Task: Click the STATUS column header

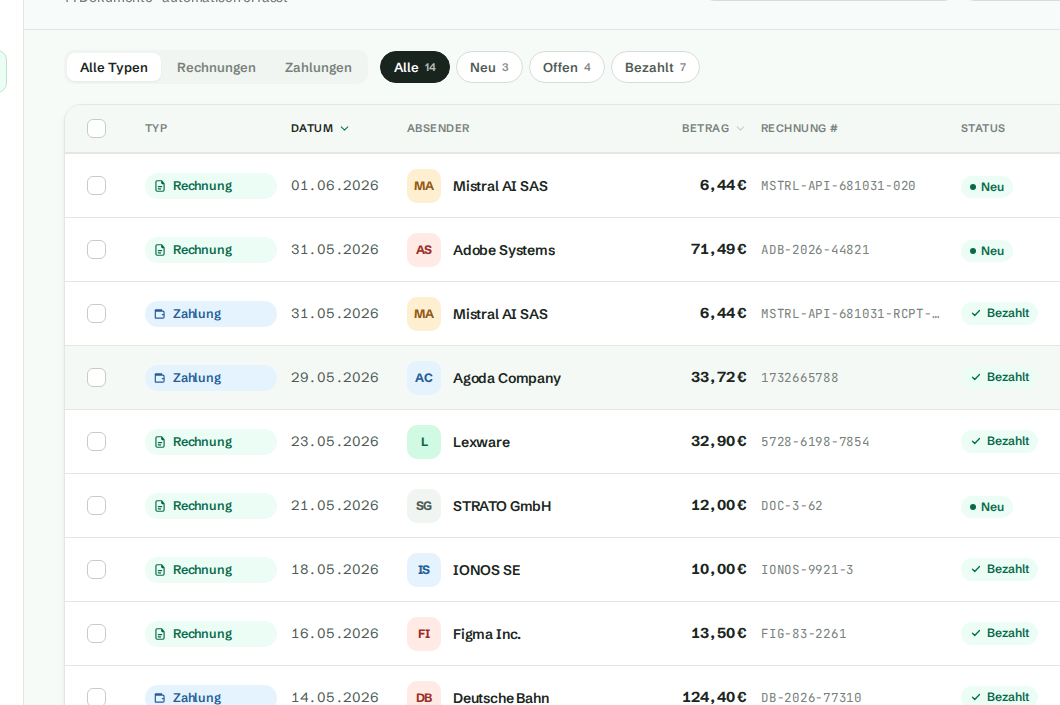Action: [983, 128]
